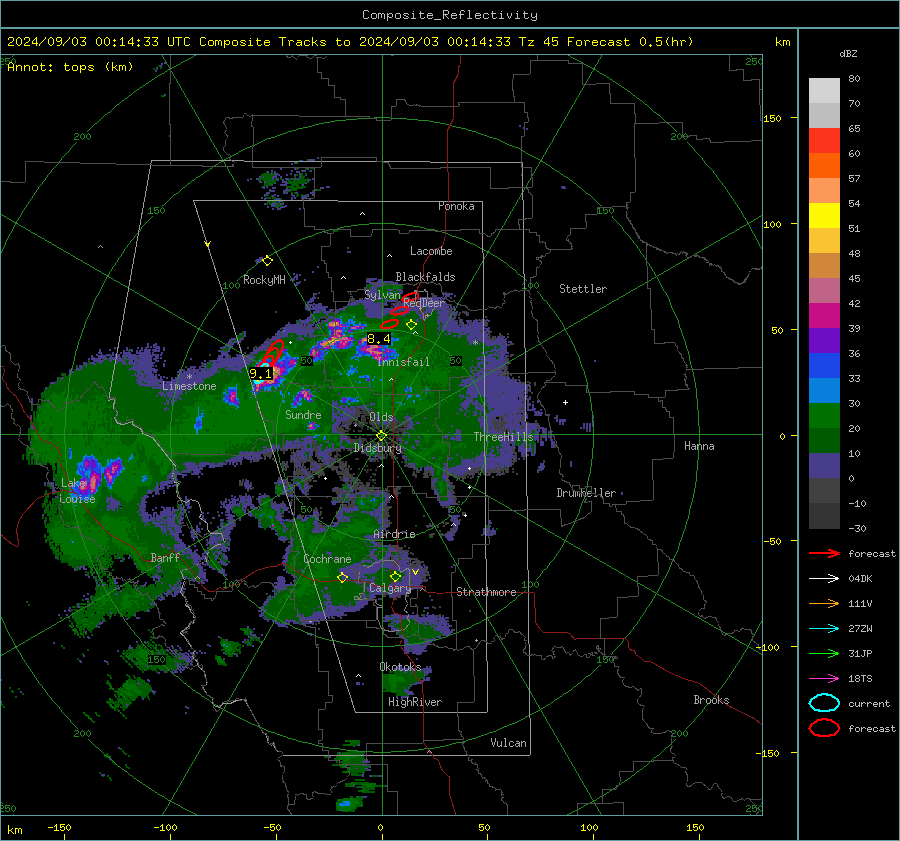Click the green swatch between 30 and 20
The width and height of the screenshot is (900, 841).
824,416
